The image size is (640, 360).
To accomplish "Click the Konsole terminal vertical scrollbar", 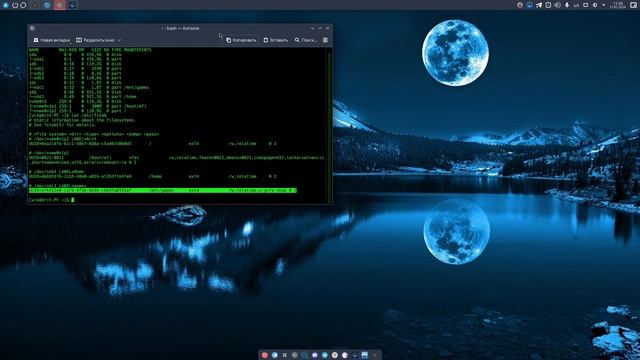I will click(329, 126).
